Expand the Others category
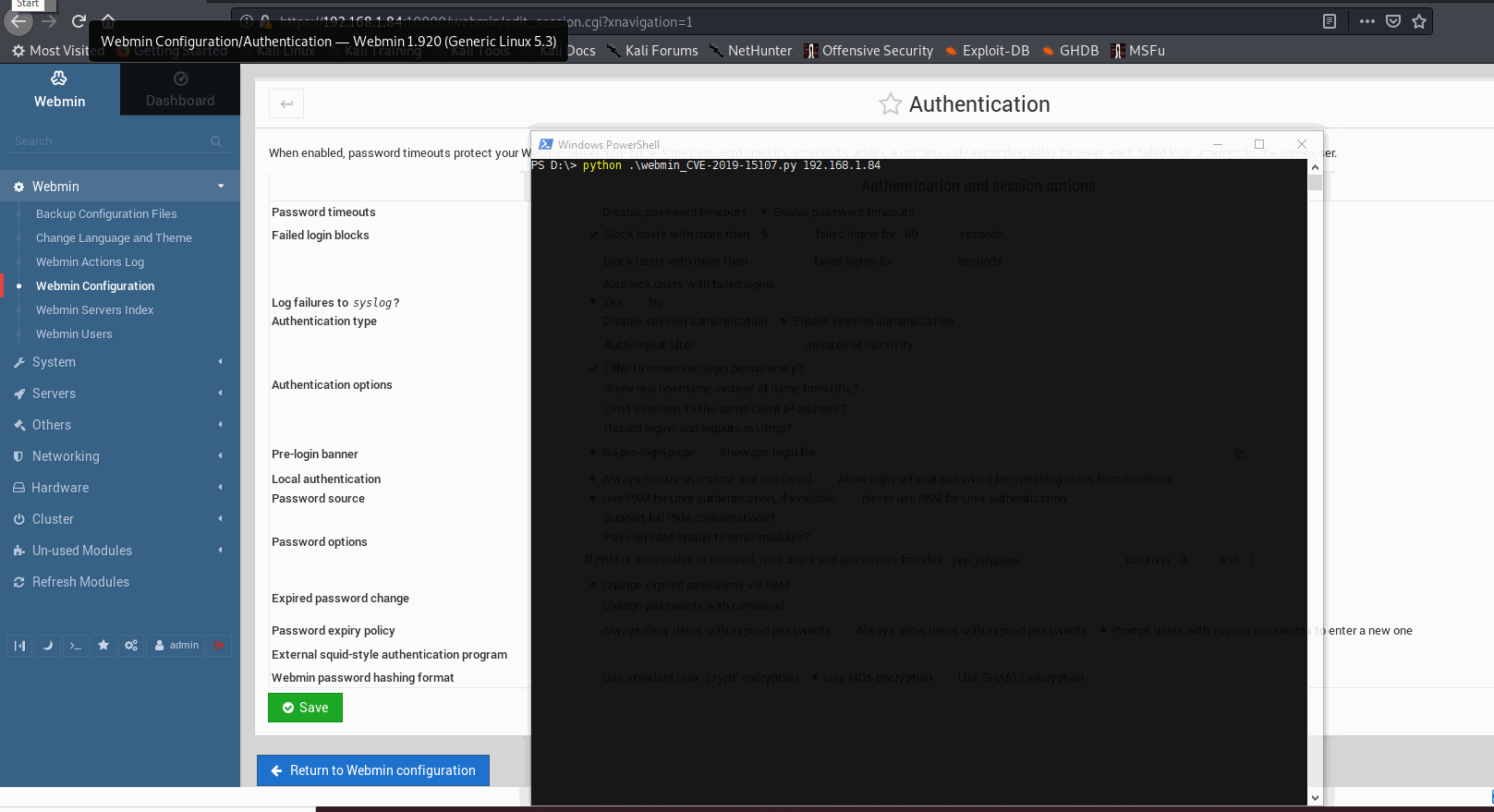The height and width of the screenshot is (812, 1494). (120, 425)
